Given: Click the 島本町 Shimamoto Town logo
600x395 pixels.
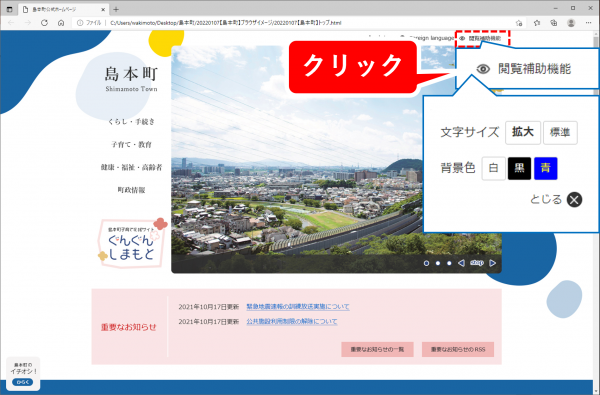Looking at the screenshot, I should [x=131, y=79].
